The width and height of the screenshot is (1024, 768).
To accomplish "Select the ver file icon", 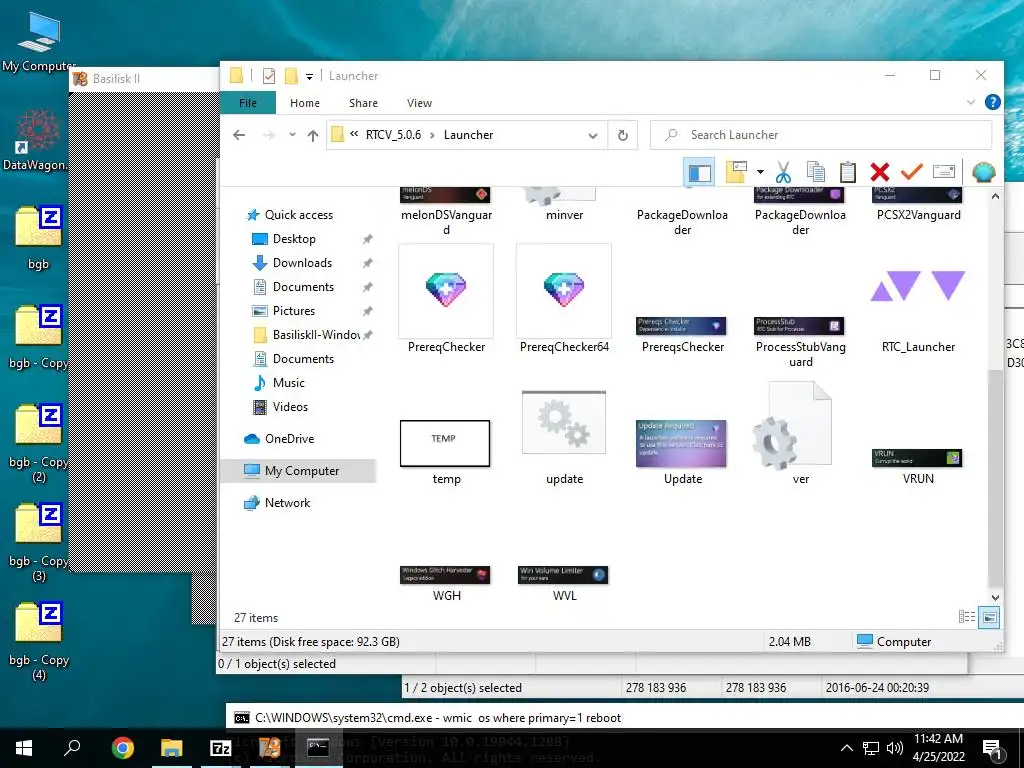I will click(792, 426).
